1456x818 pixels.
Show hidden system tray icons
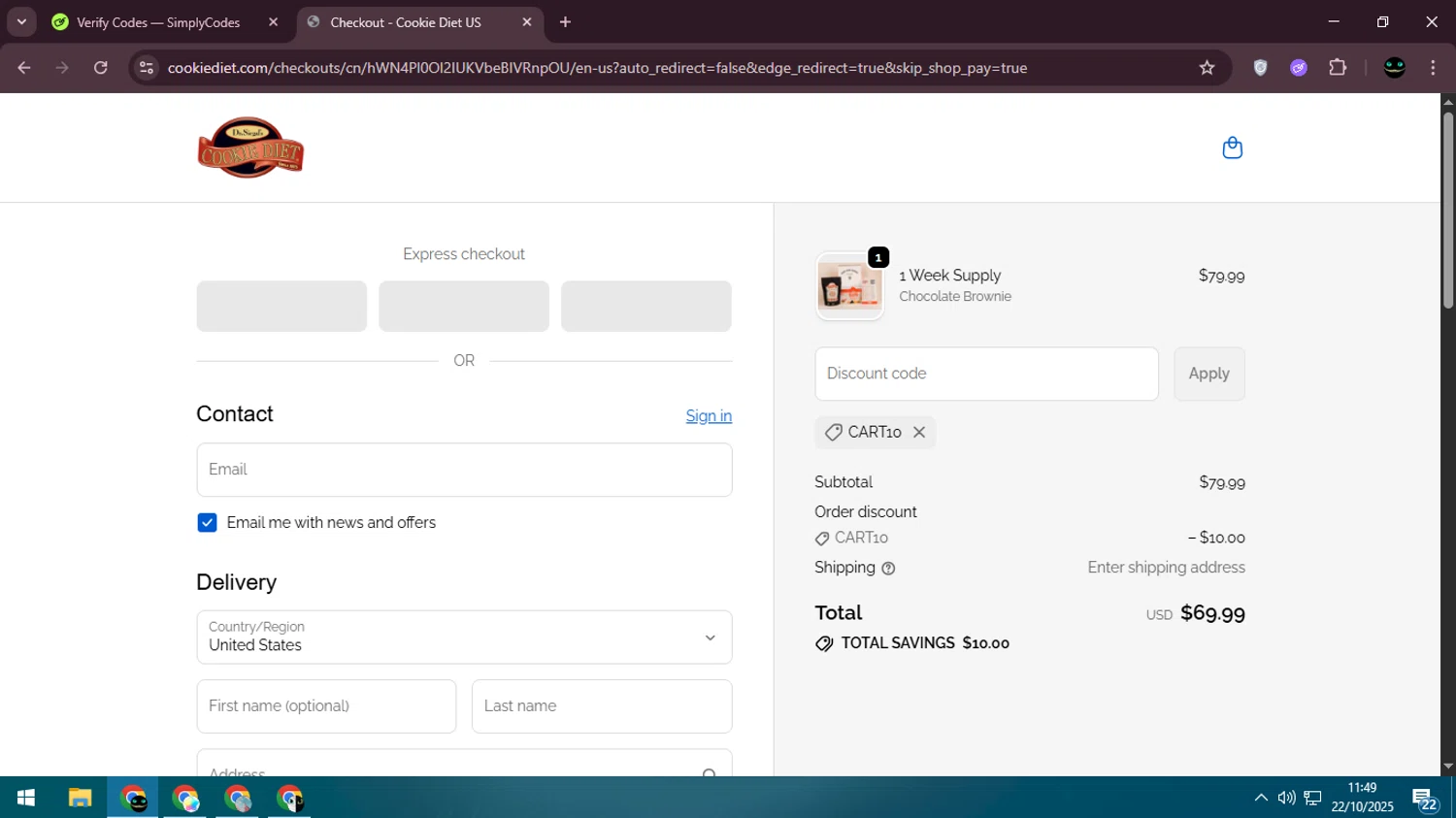click(x=1261, y=798)
